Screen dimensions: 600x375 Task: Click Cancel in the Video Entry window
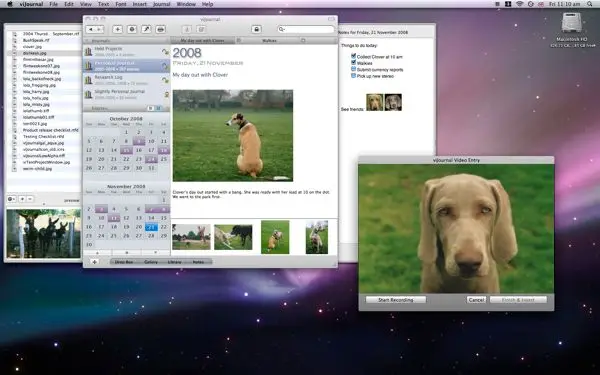[476, 300]
